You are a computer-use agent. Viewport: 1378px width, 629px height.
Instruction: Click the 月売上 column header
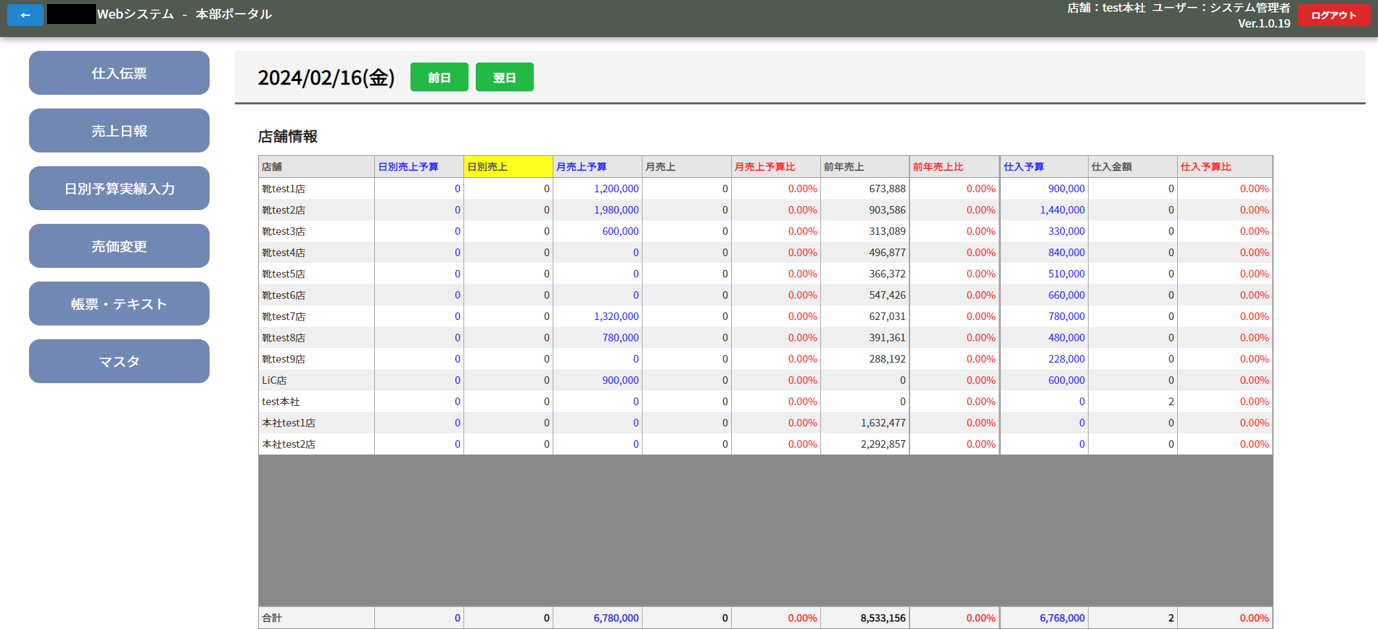(x=686, y=167)
